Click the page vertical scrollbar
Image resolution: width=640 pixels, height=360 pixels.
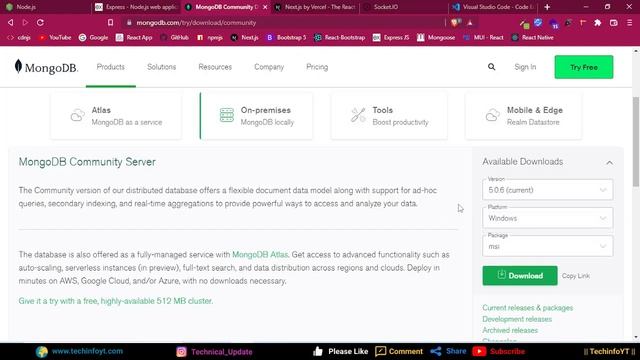636,141
